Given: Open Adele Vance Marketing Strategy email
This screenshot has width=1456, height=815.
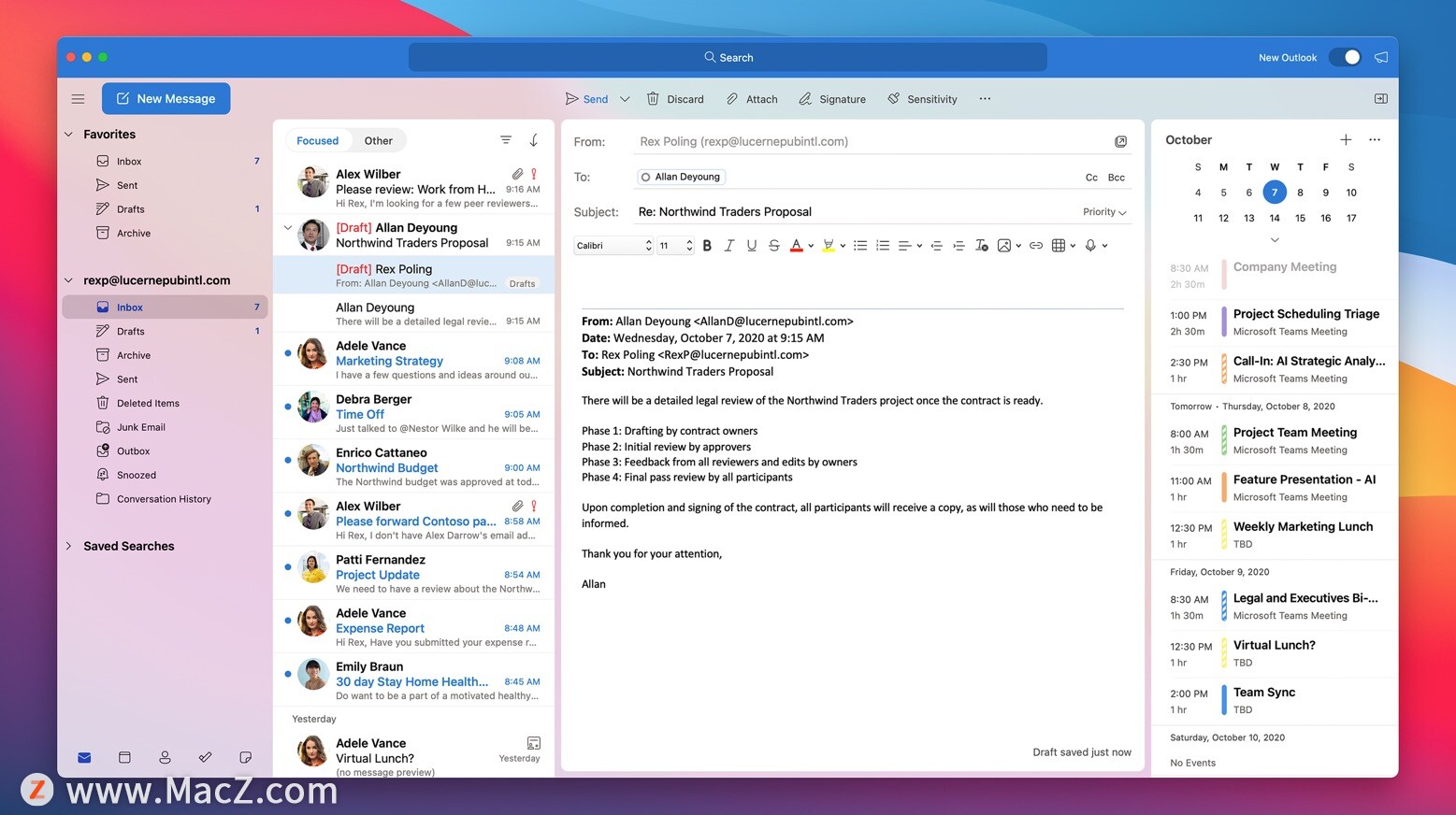Looking at the screenshot, I should pos(414,361).
